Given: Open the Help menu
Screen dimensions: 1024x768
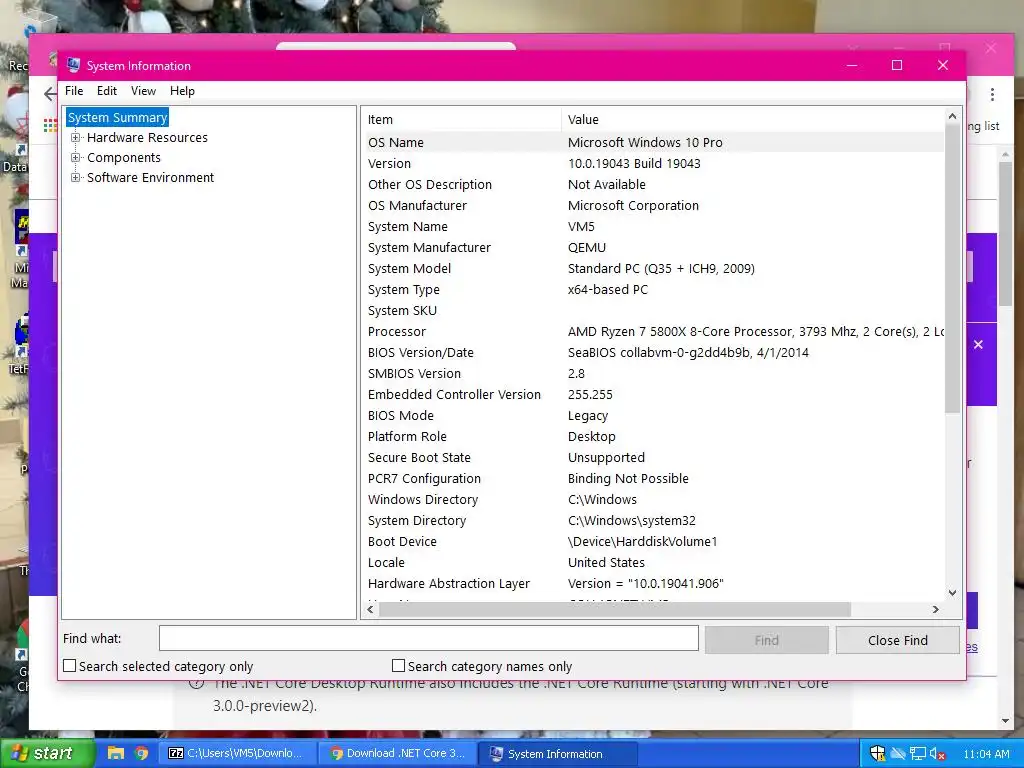Looking at the screenshot, I should click(182, 91).
